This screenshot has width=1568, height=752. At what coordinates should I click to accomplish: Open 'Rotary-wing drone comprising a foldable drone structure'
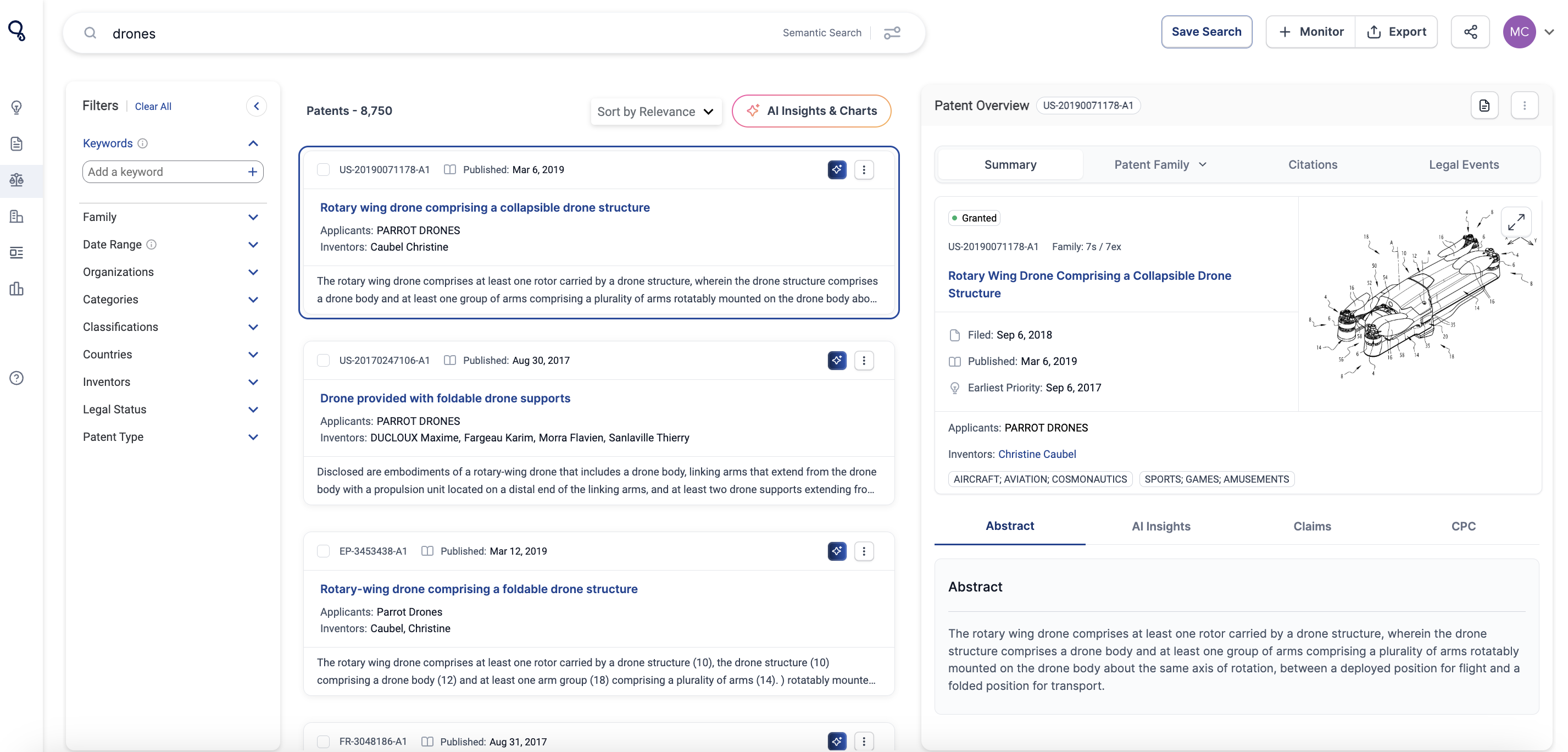point(479,589)
